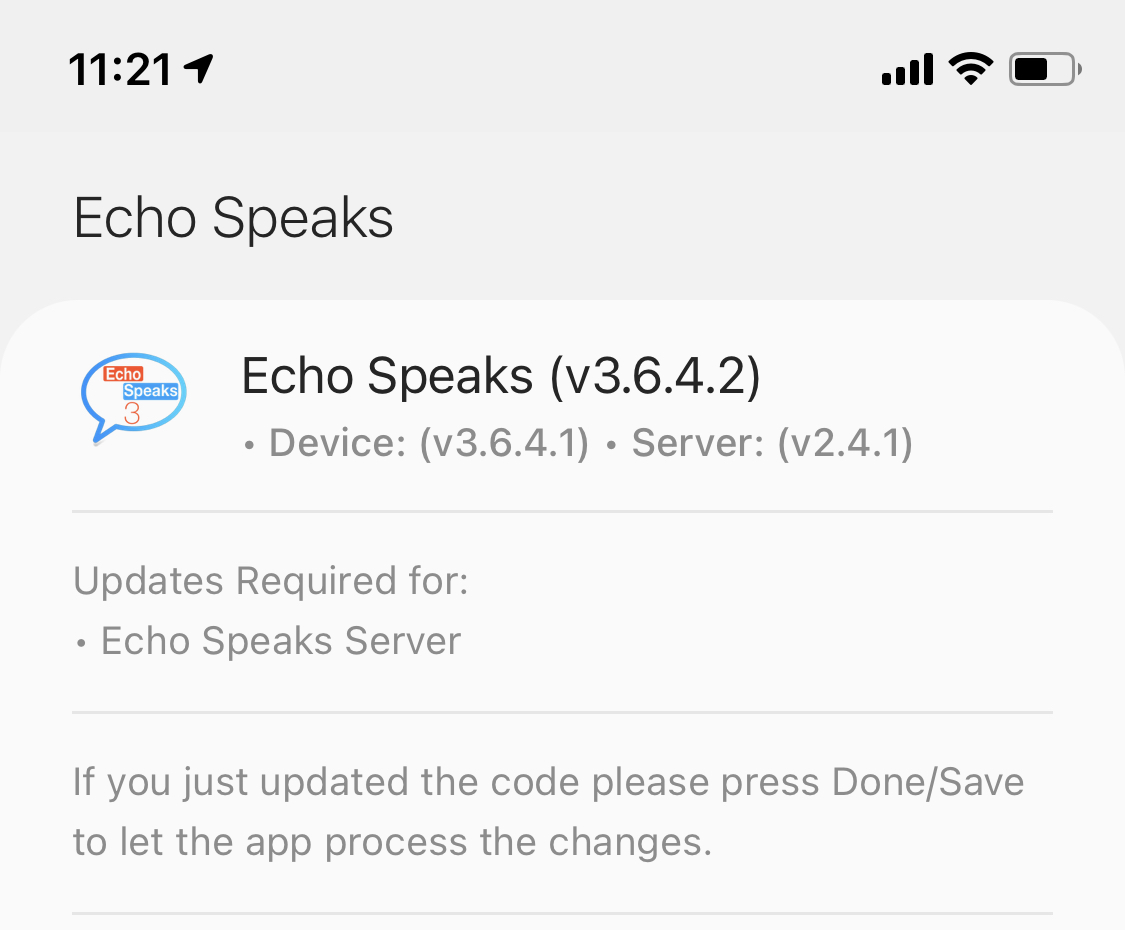Tap the bullet next to Echo Speaks Server

click(81, 641)
